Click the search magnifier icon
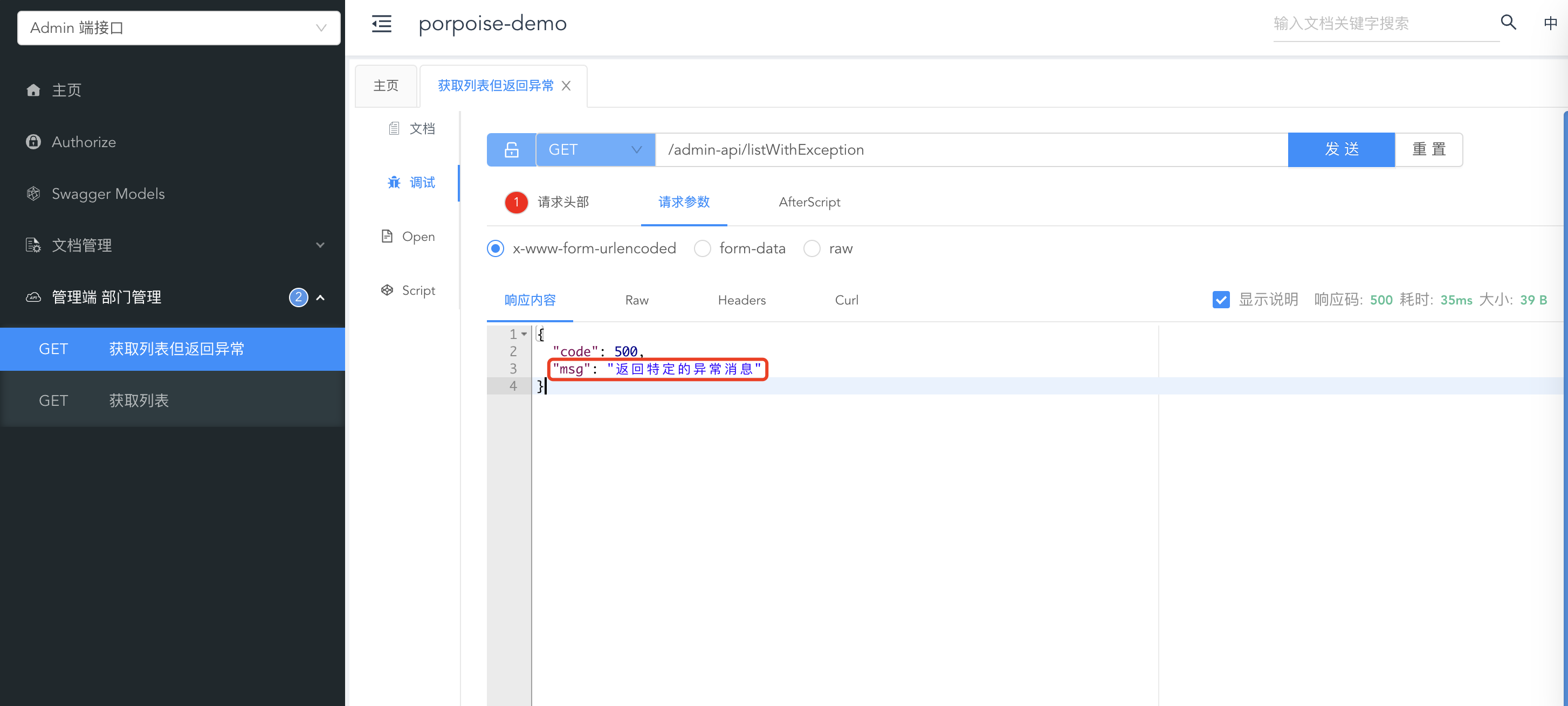The height and width of the screenshot is (706, 1568). (1508, 23)
